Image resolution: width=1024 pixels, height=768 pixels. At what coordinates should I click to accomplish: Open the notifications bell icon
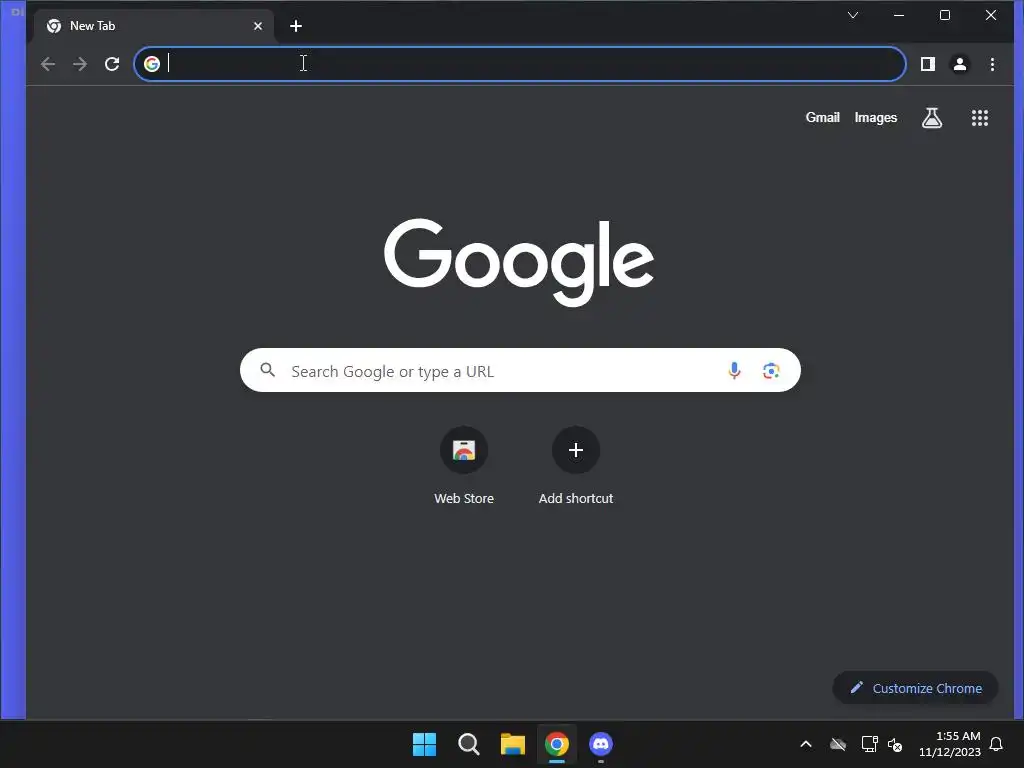(996, 744)
